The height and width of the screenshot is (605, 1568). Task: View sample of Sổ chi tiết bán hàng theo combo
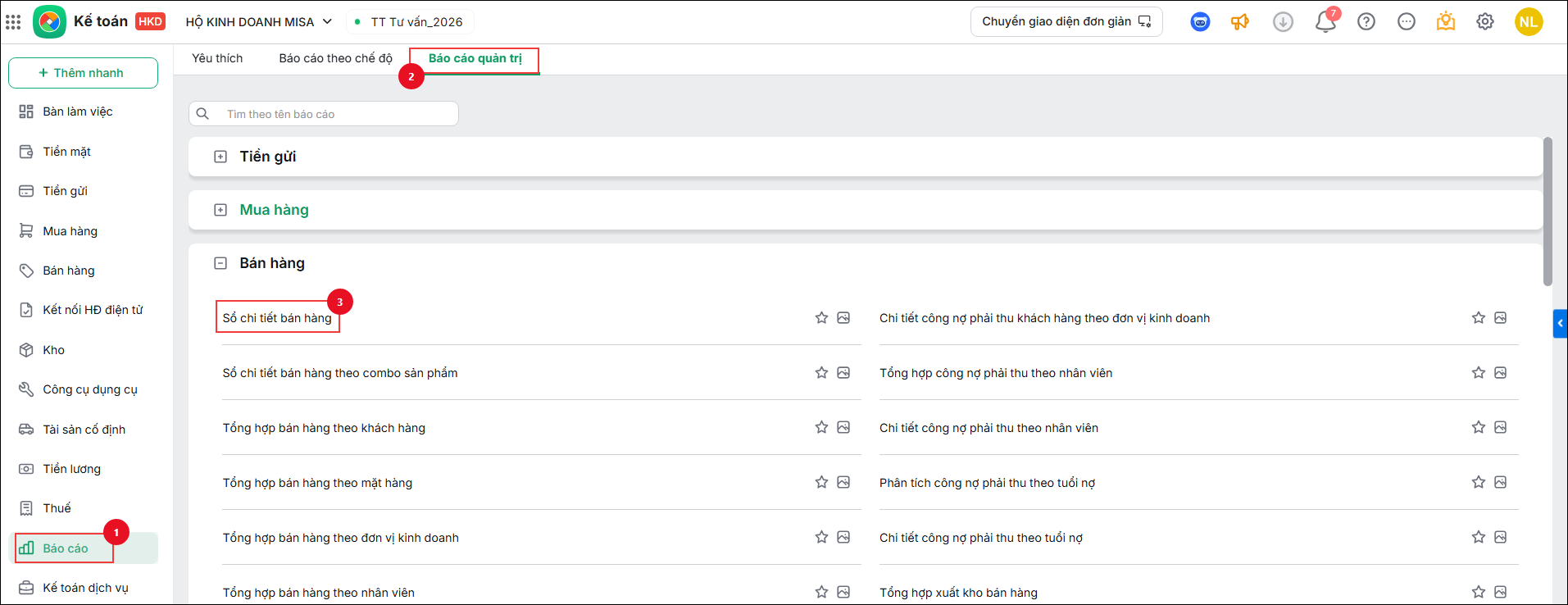click(x=843, y=372)
